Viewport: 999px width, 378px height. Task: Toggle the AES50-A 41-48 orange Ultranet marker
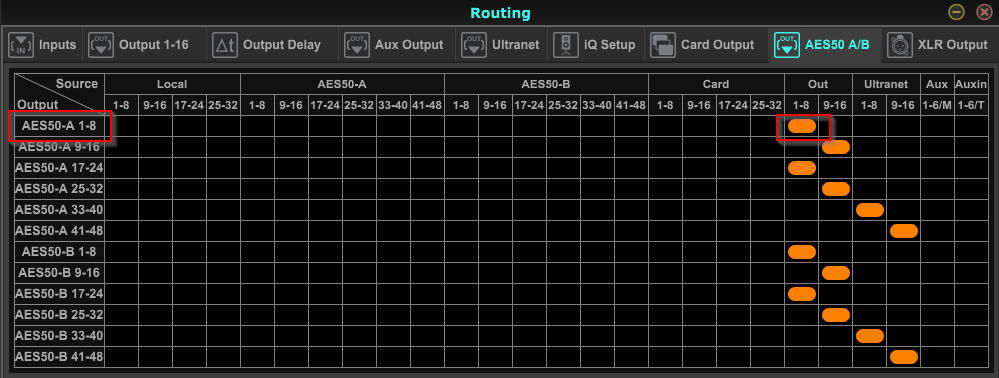click(903, 231)
